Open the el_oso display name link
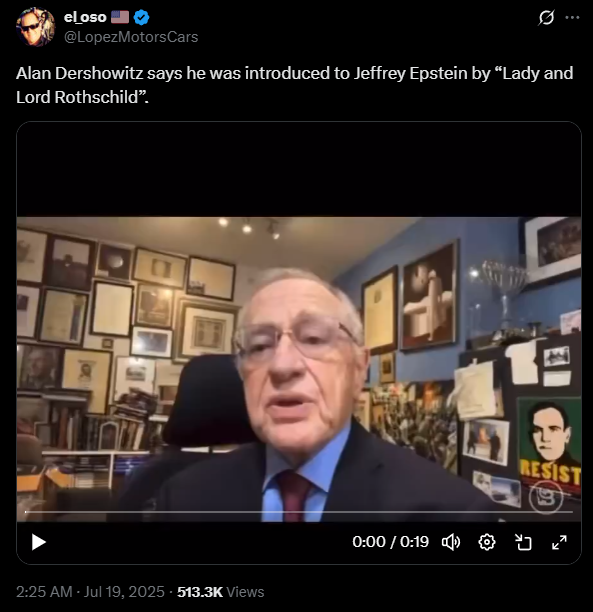Image resolution: width=593 pixels, height=612 pixels. (85, 17)
